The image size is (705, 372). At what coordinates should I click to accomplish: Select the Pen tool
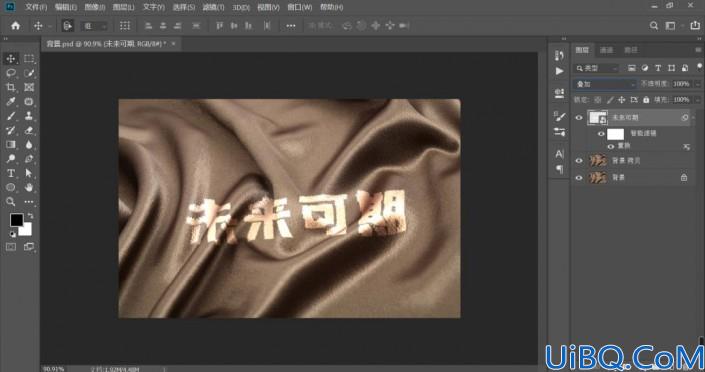[x=29, y=159]
